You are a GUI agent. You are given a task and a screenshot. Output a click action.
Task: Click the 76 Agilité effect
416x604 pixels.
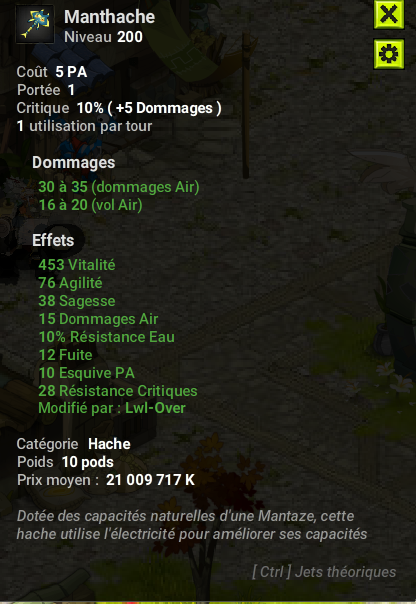tap(70, 283)
